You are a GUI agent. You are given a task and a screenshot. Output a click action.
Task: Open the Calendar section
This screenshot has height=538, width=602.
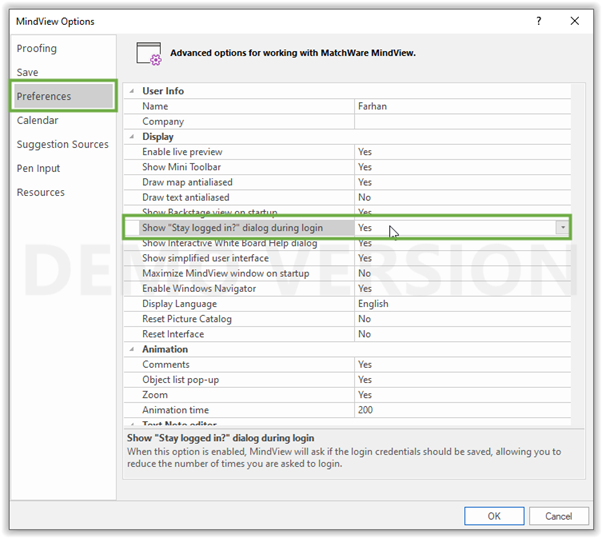(x=37, y=120)
